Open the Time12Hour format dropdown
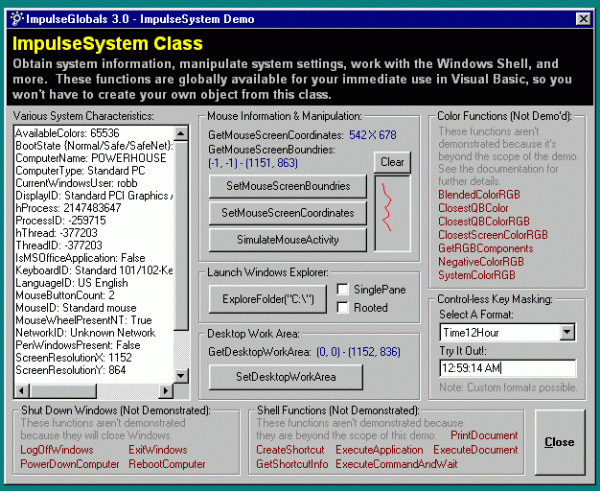600x491 pixels. point(567,332)
